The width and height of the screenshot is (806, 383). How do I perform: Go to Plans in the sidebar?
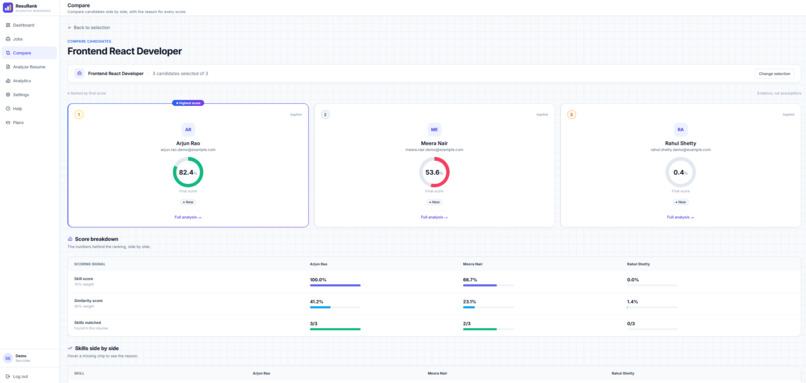coord(29,122)
